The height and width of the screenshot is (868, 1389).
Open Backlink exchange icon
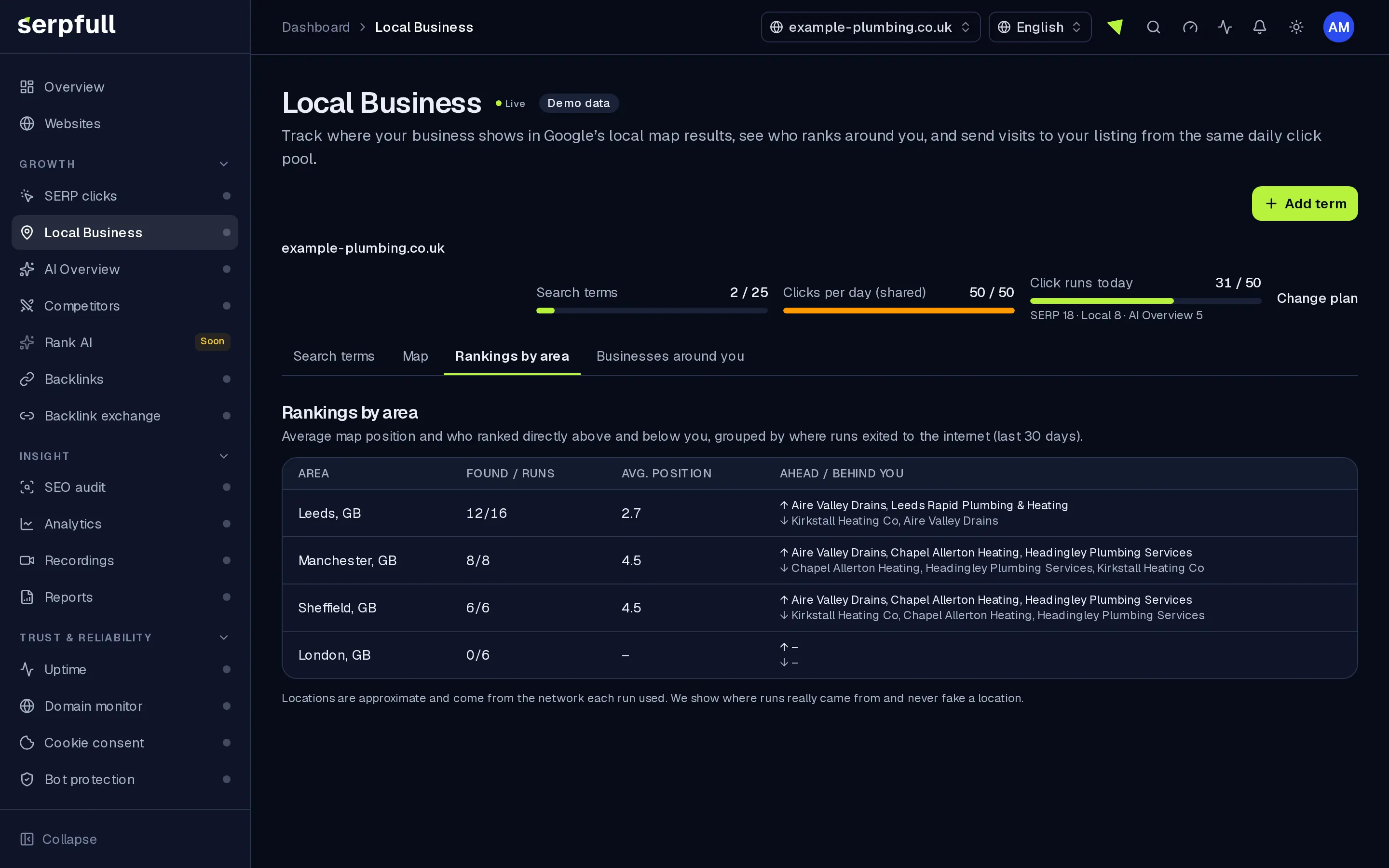[27, 416]
